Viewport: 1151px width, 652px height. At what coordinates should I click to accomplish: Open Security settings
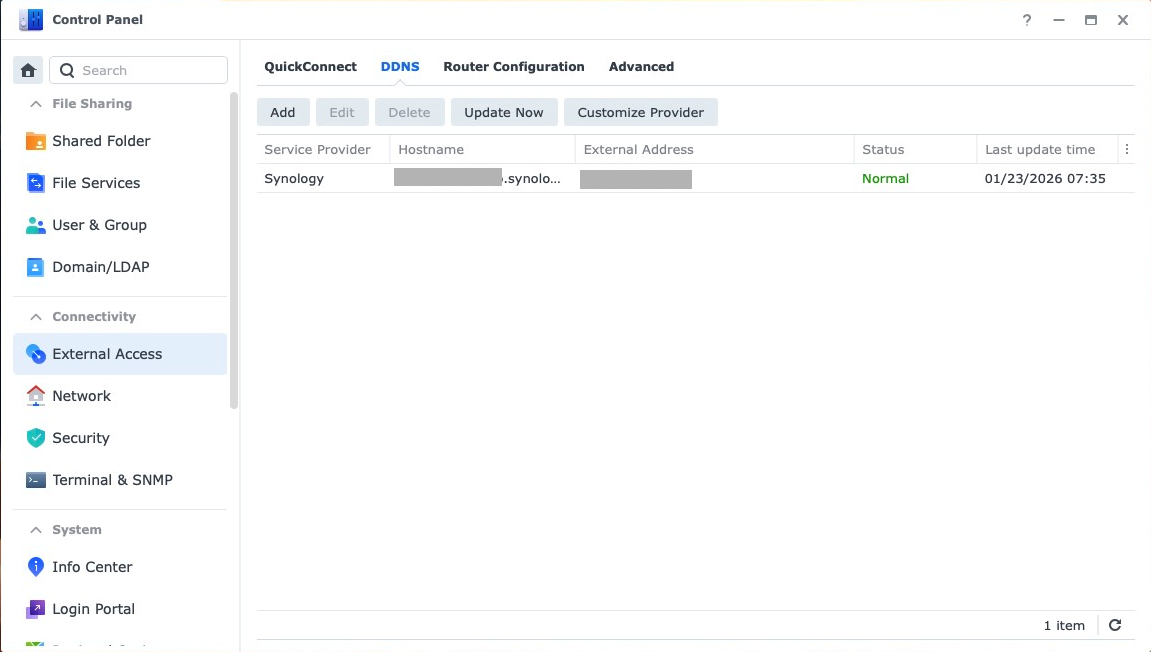pyautogui.click(x=80, y=438)
